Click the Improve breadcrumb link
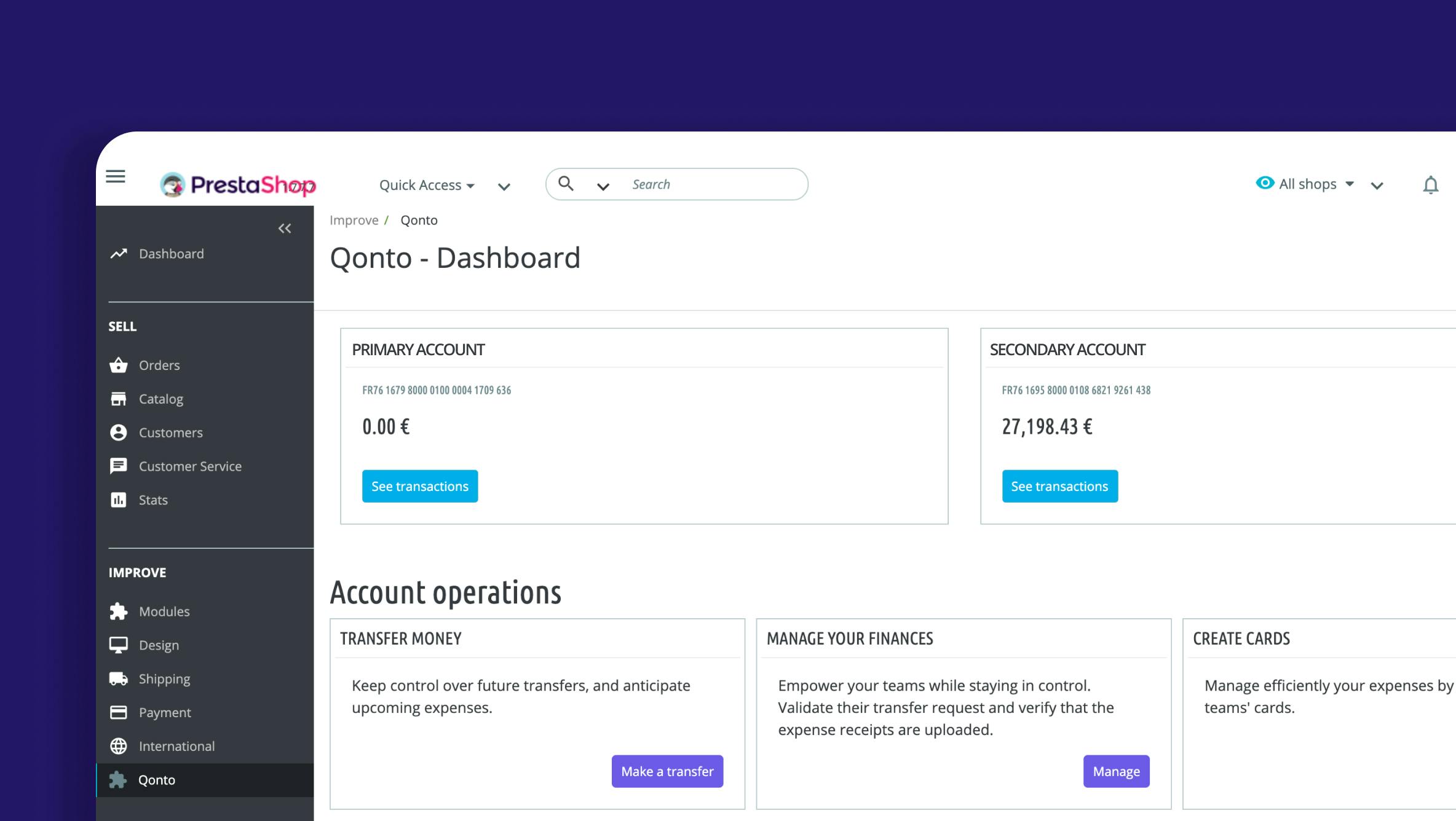The height and width of the screenshot is (821, 1456). [x=354, y=220]
